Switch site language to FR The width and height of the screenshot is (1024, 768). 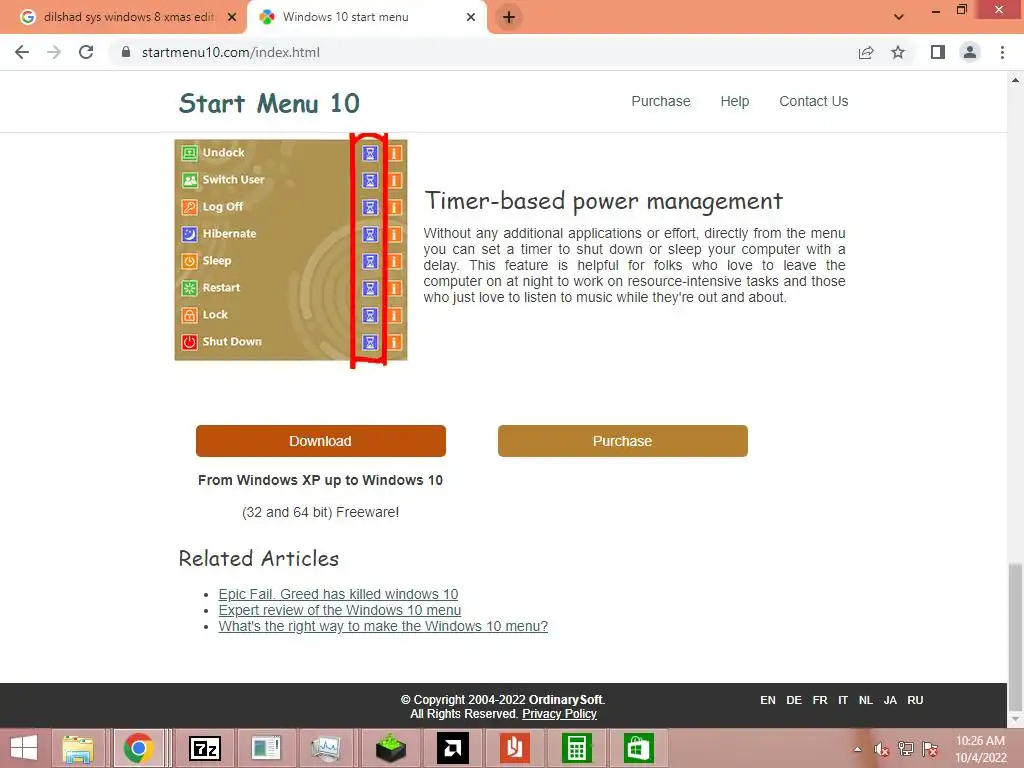[x=820, y=700]
